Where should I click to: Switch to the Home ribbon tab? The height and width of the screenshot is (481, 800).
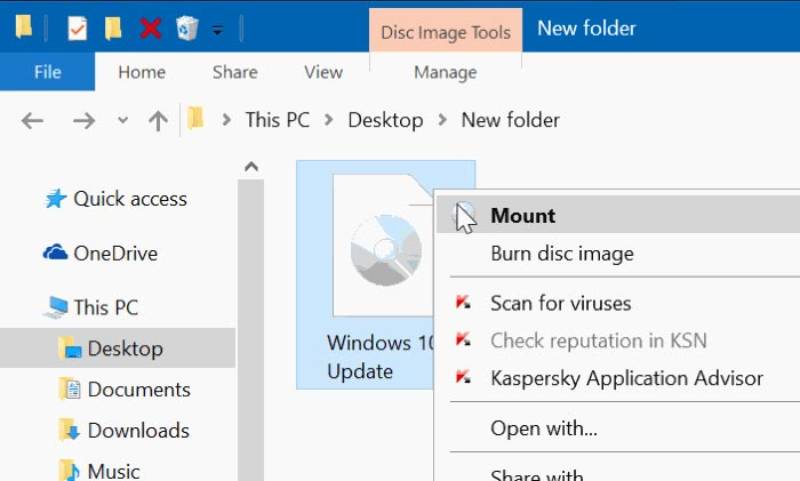(141, 72)
